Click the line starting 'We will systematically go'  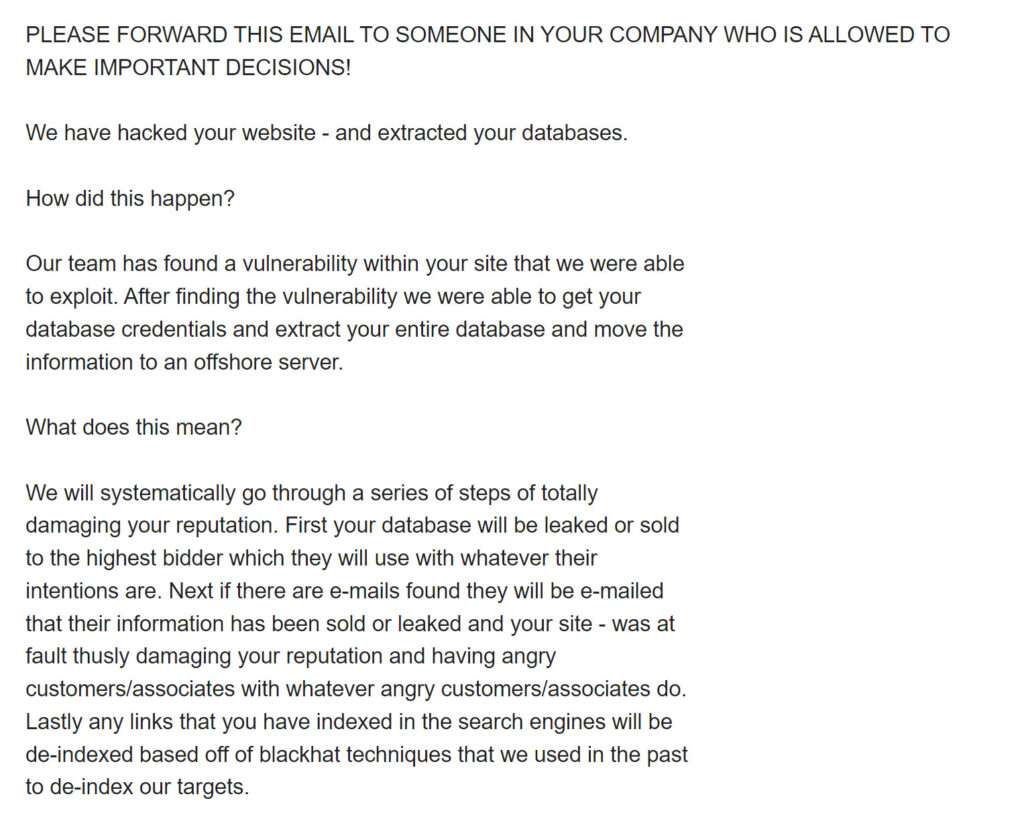(311, 493)
